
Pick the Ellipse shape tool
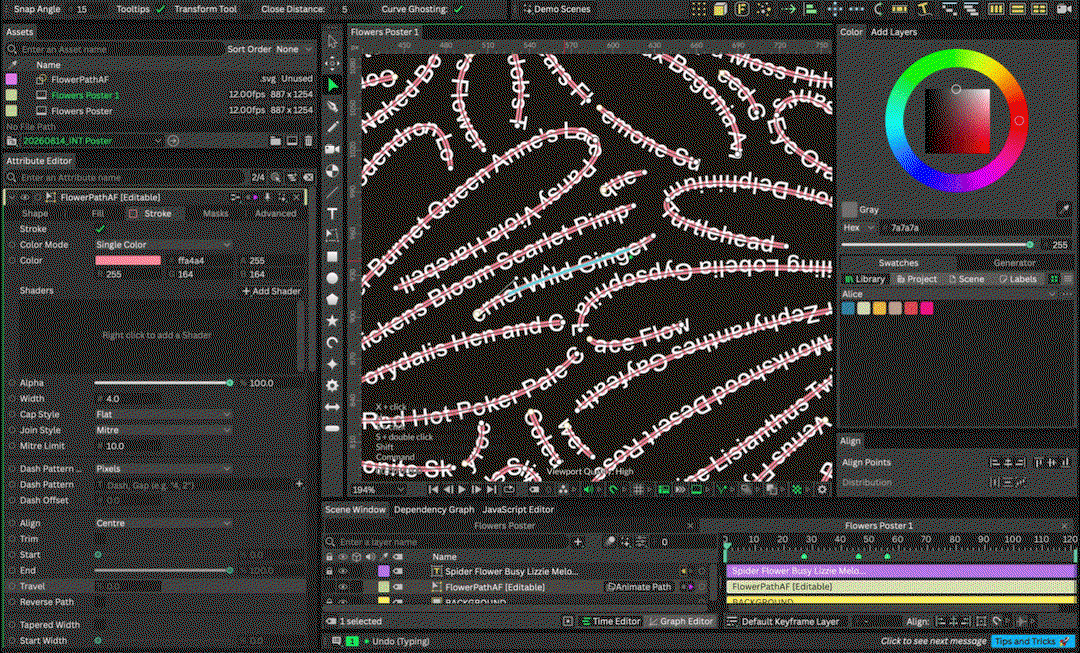tap(333, 278)
